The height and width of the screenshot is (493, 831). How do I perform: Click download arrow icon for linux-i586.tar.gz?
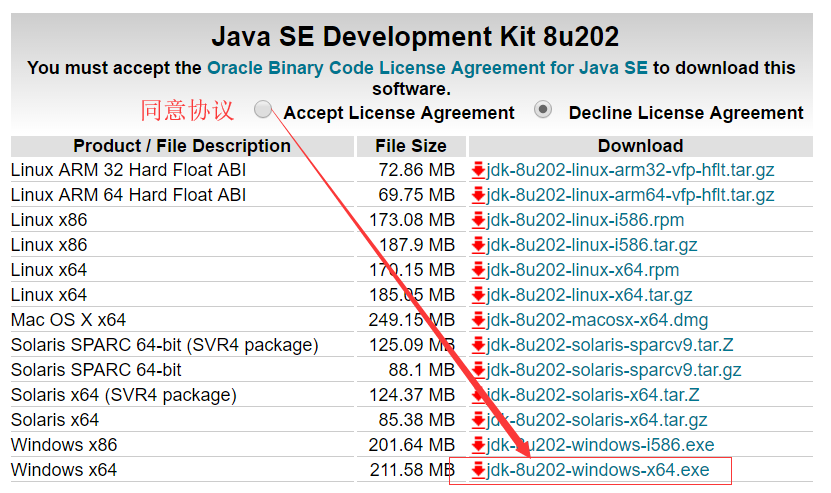(x=479, y=245)
